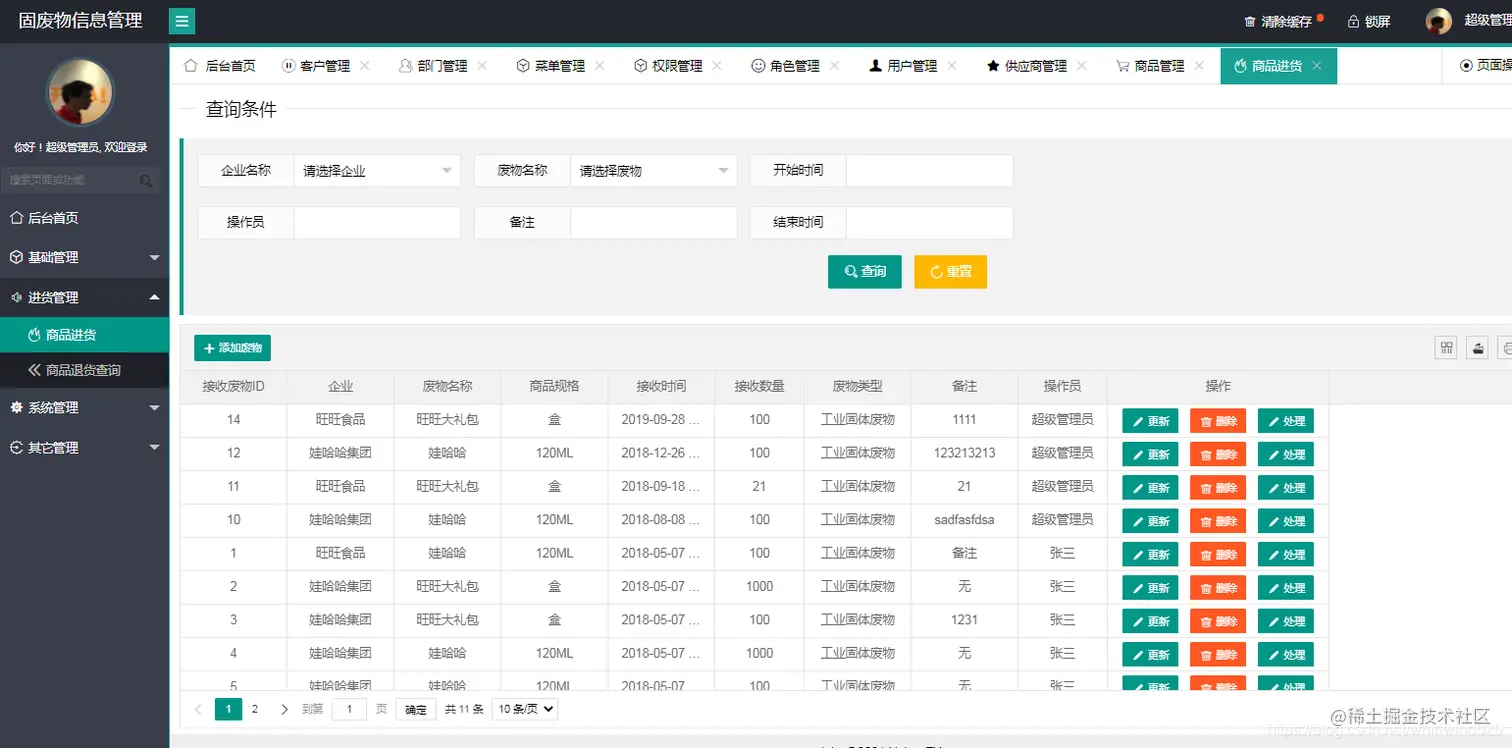Close the 角色管理 tab
Viewport: 1512px width, 748px height.
coord(834,65)
